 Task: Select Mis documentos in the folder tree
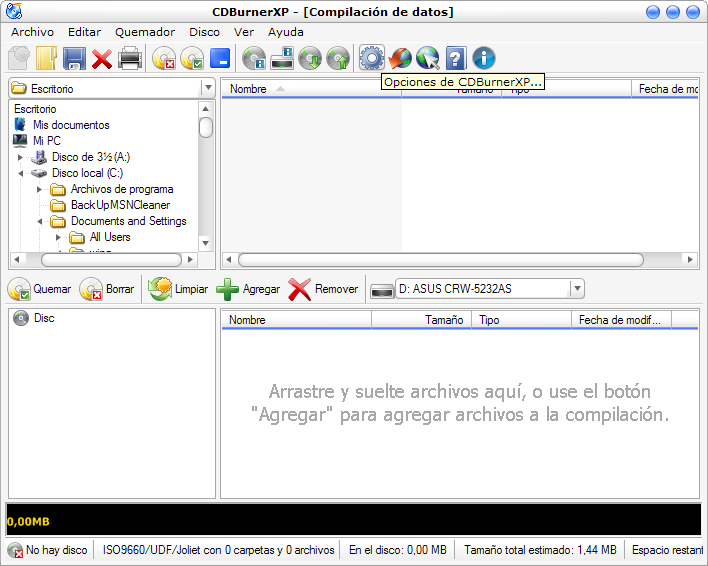[x=71, y=125]
